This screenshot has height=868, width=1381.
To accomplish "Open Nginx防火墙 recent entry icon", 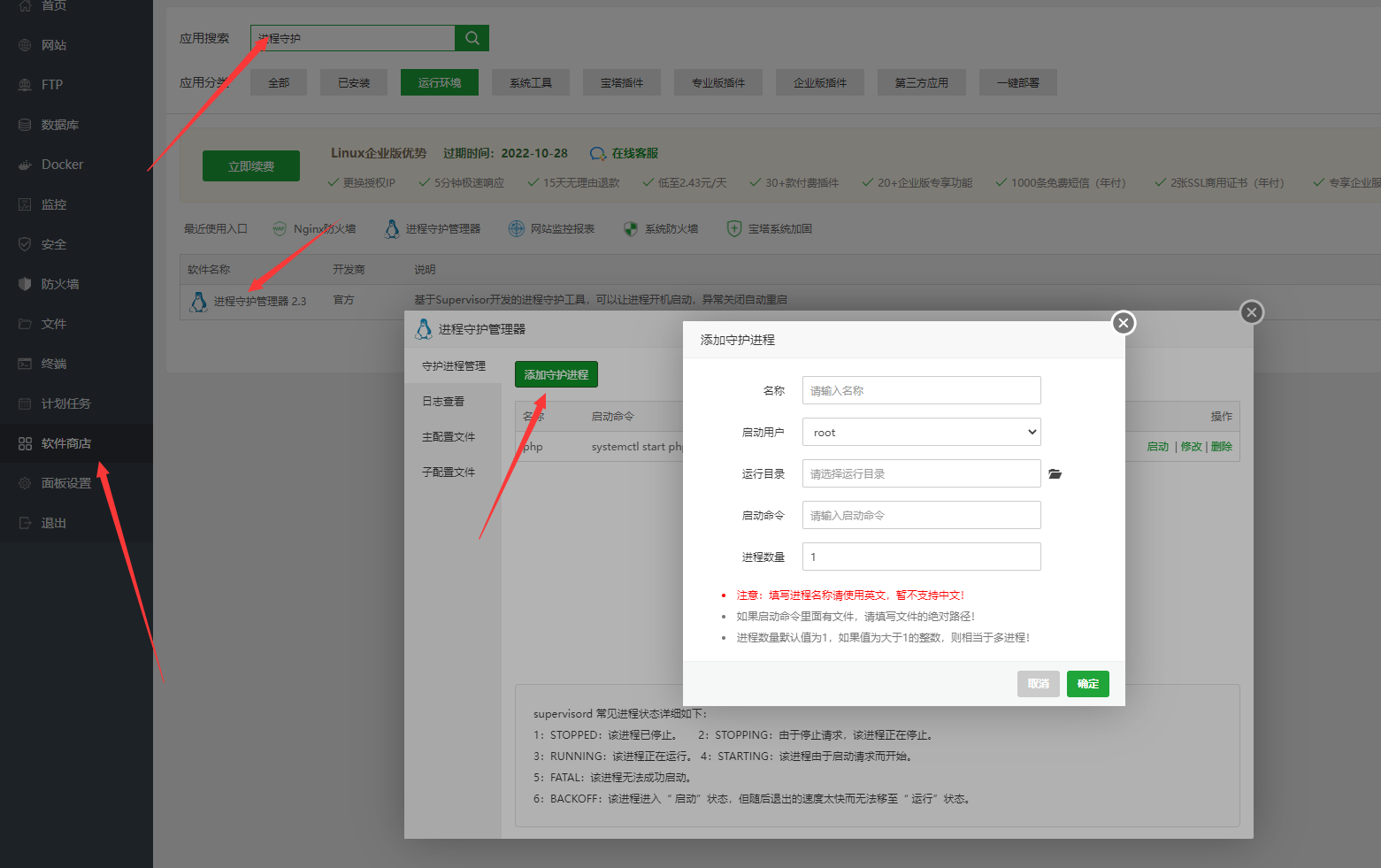I will click(x=280, y=229).
